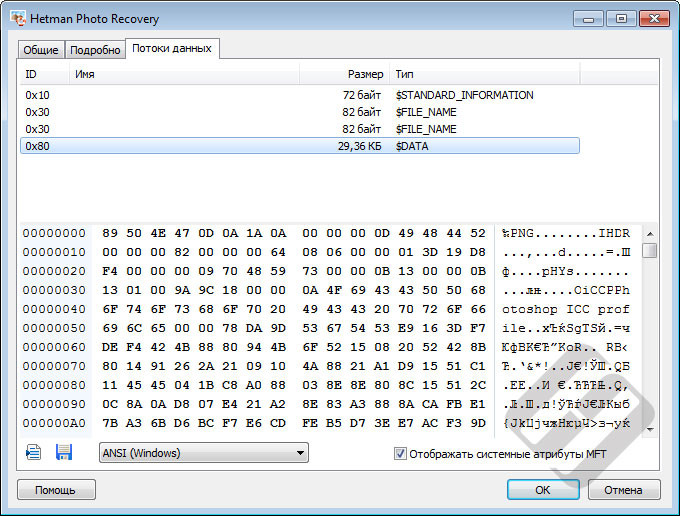Click the Hetman Photo Recovery title icon
This screenshot has width=680, height=516.
coord(18,19)
